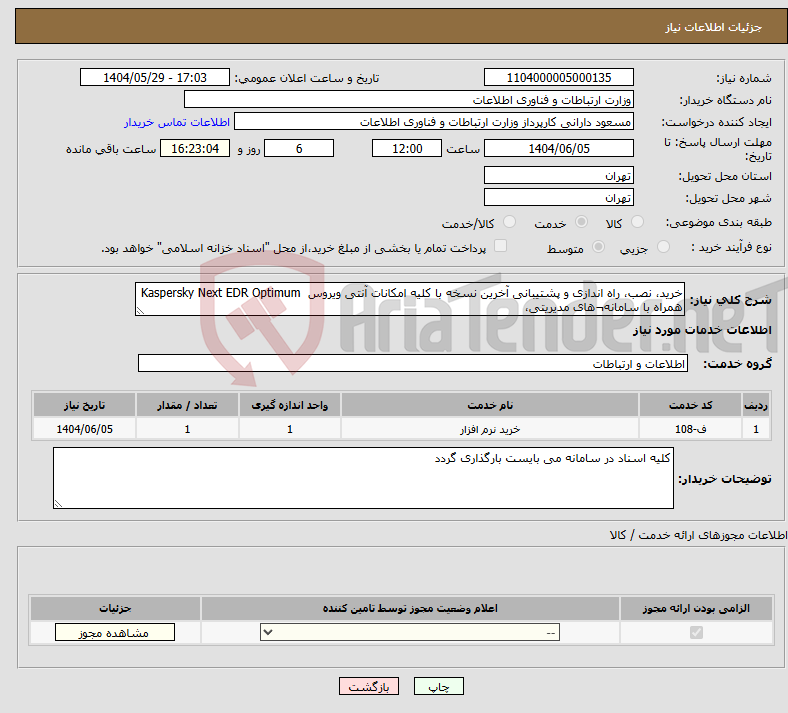This screenshot has height=713, width=788.
Task: Open the اعلام وضعیت مجوز dropdown
Action: click(x=410, y=632)
